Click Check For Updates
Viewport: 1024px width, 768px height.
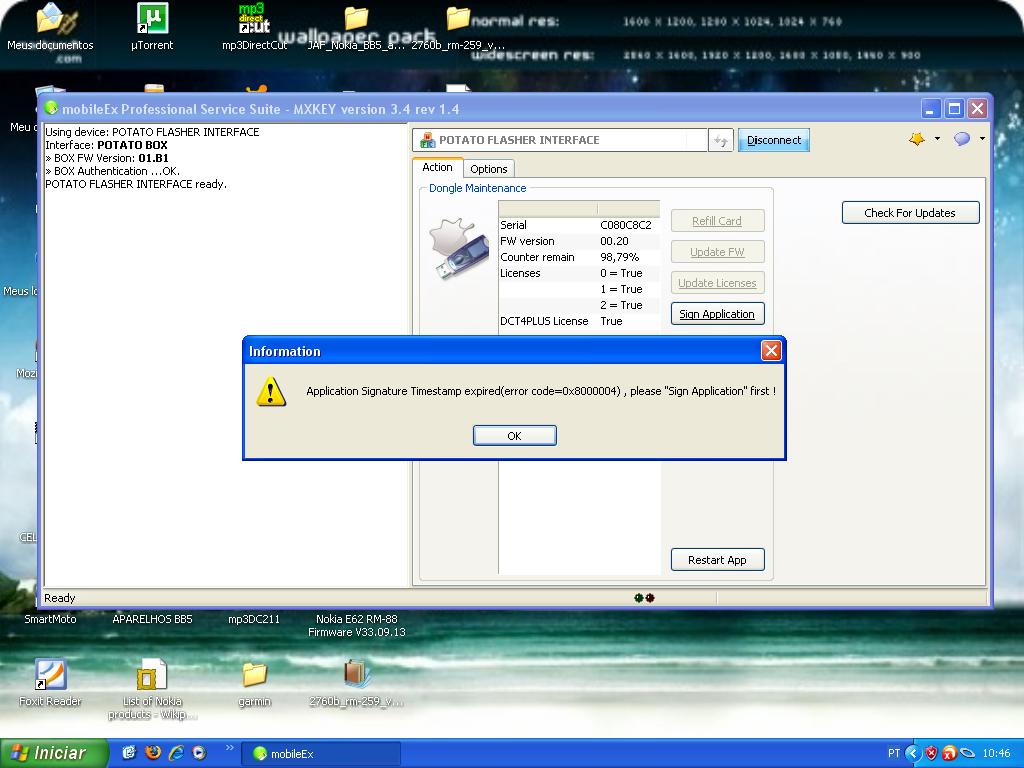[910, 213]
